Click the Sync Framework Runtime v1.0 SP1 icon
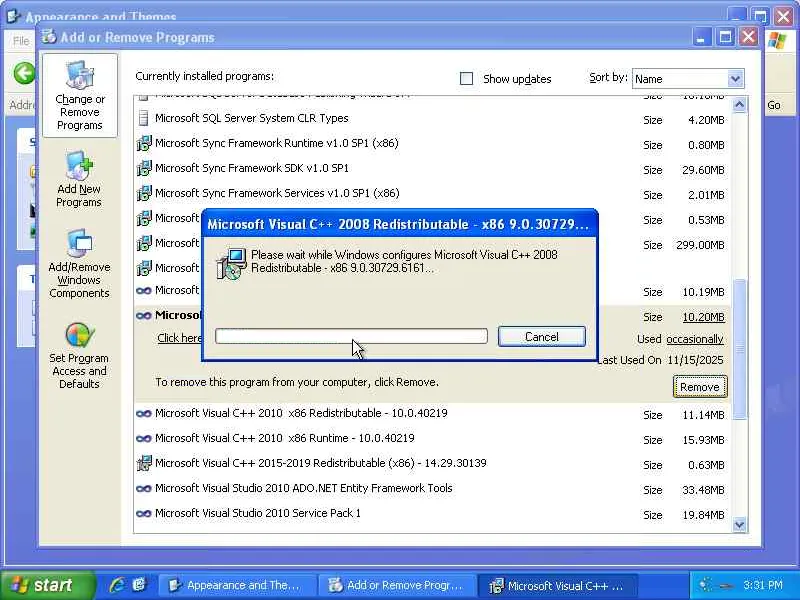 (144, 143)
